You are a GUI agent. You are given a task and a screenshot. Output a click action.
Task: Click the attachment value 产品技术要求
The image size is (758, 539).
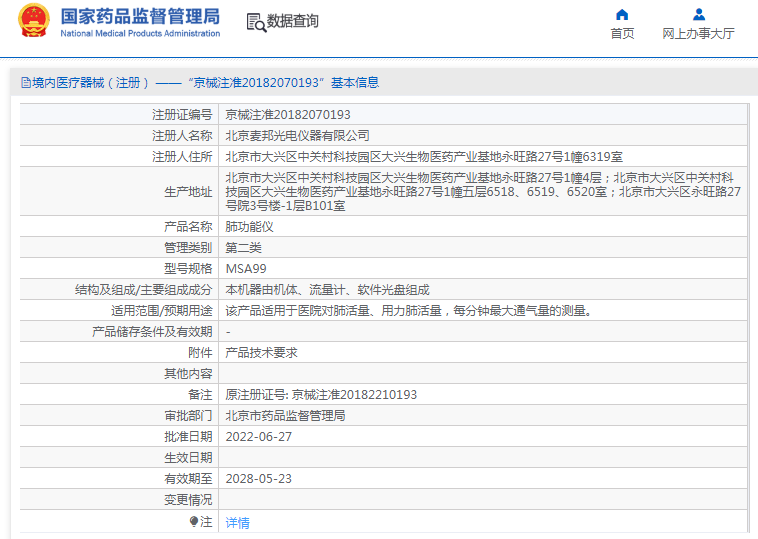[x=261, y=353]
